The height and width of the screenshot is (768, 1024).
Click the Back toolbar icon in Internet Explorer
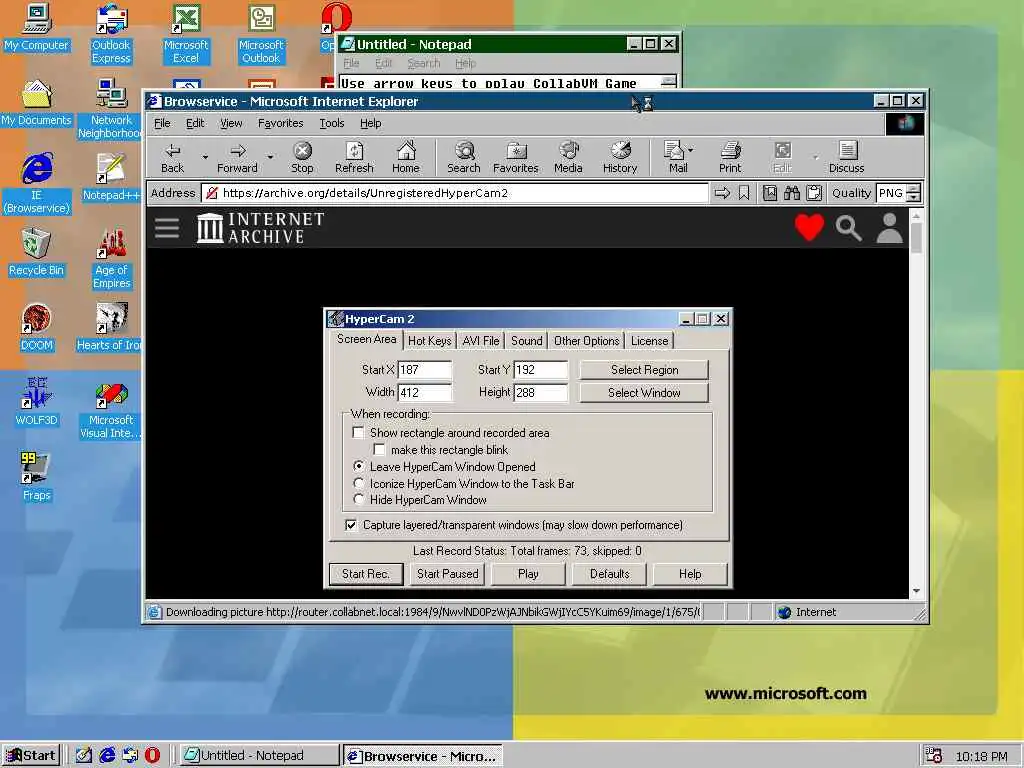coord(172,158)
